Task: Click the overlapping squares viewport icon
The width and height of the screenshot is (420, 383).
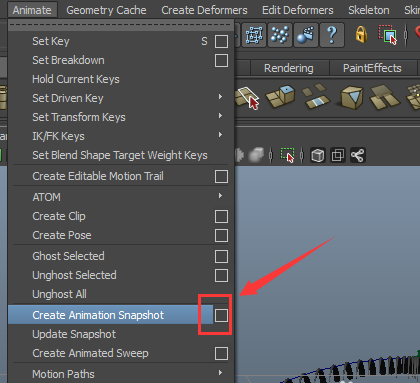Action: point(337,155)
